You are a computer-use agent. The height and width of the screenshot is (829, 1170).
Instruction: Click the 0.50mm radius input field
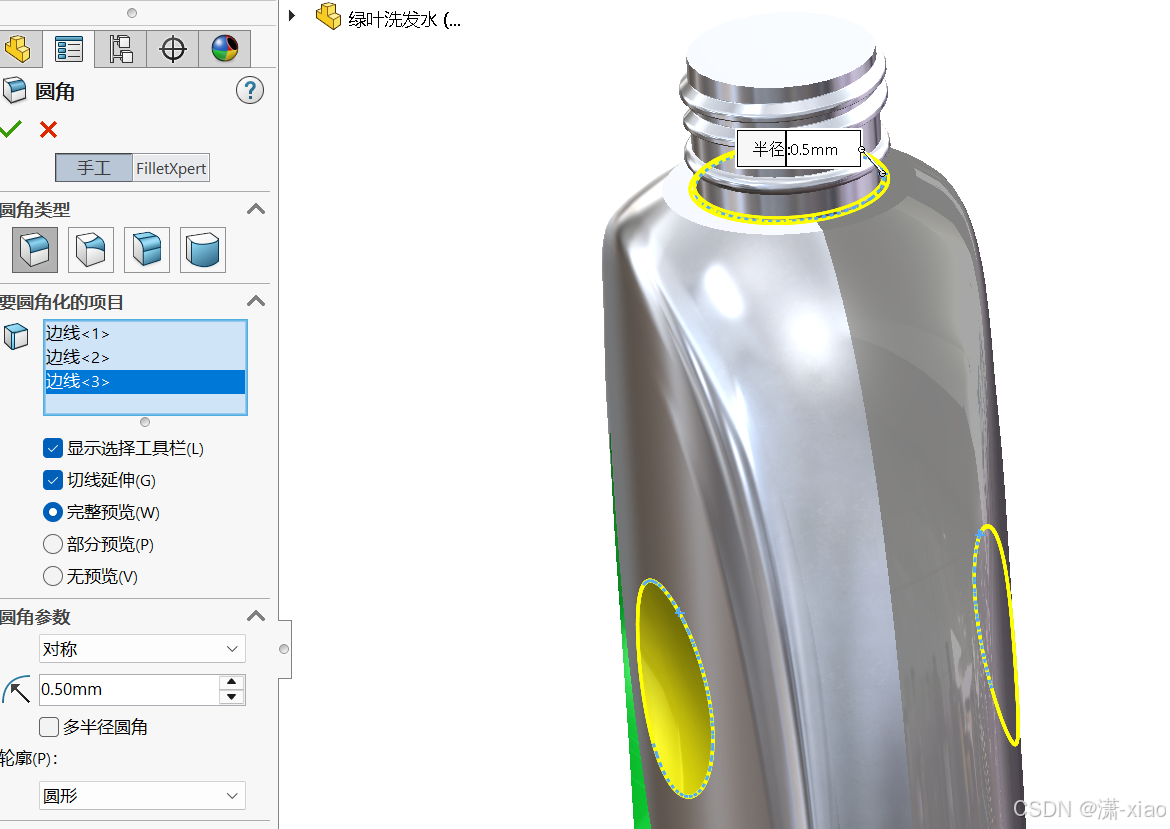[x=129, y=689]
